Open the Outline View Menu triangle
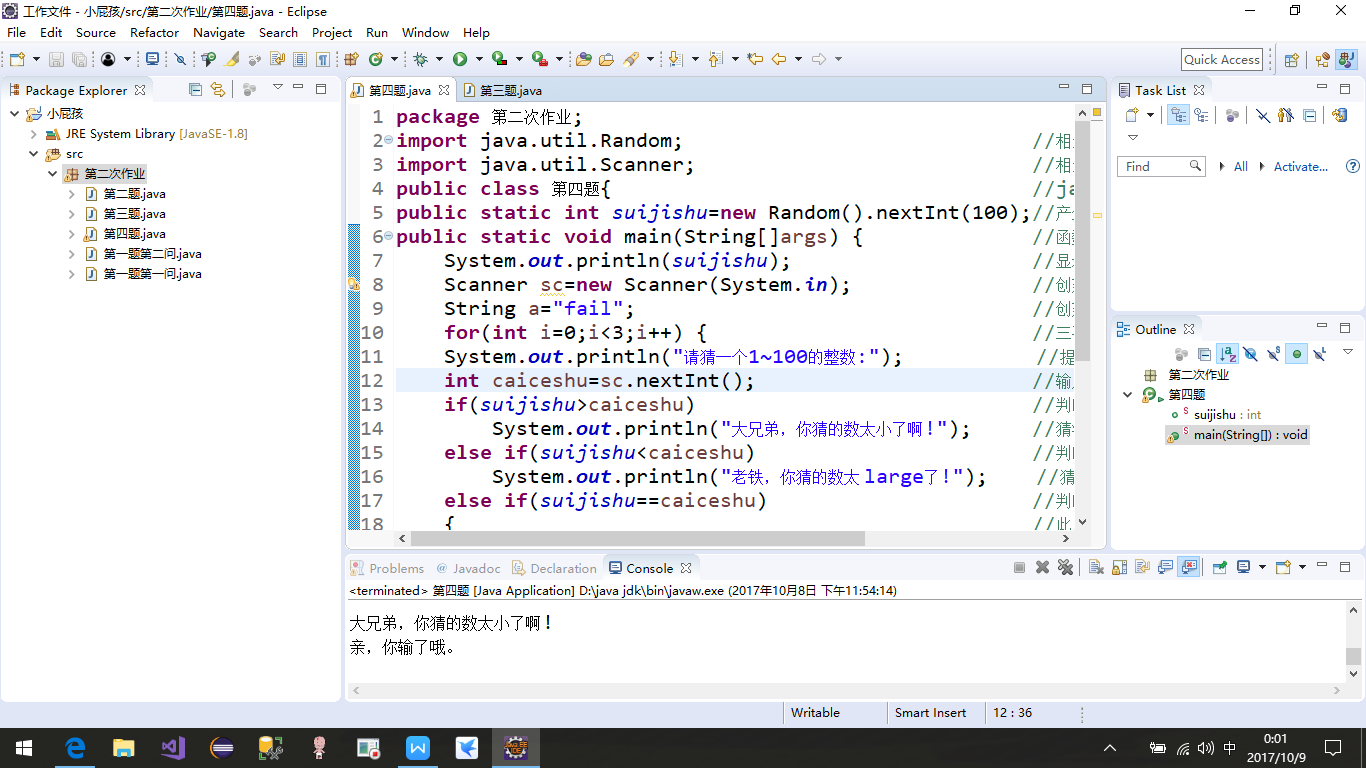 click(x=1348, y=351)
